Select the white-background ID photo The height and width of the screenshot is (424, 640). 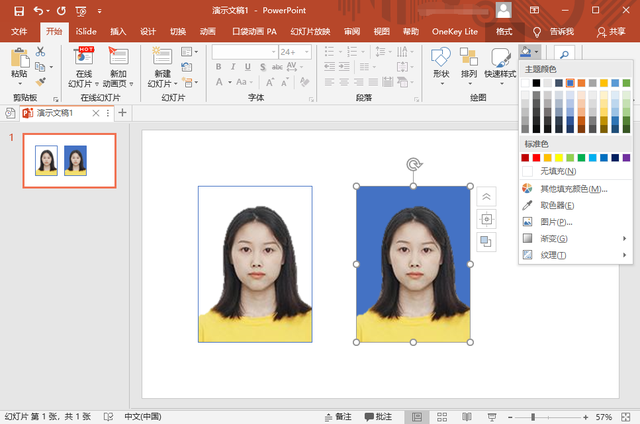[255, 264]
